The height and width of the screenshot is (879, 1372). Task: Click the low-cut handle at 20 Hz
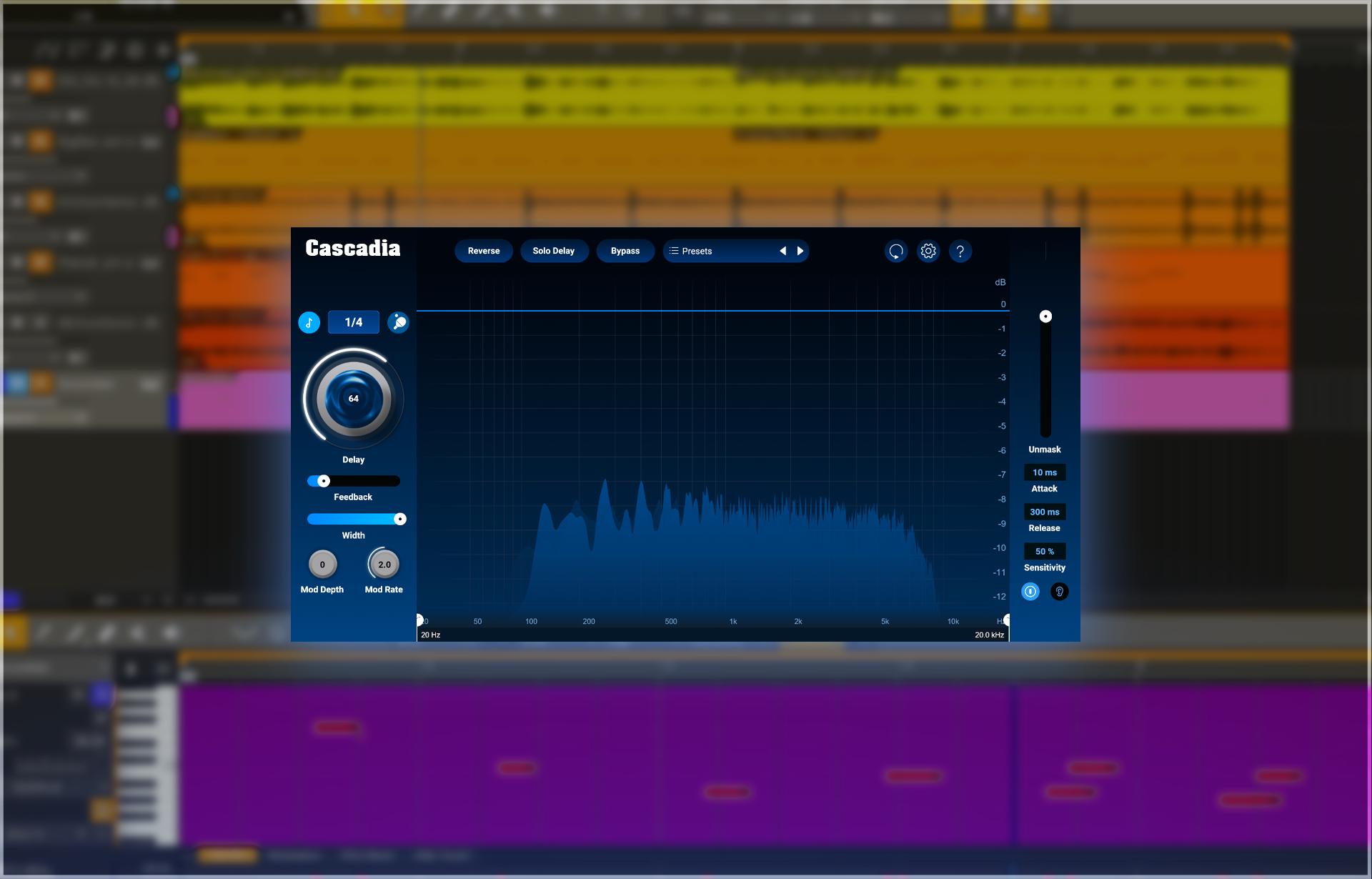(419, 620)
